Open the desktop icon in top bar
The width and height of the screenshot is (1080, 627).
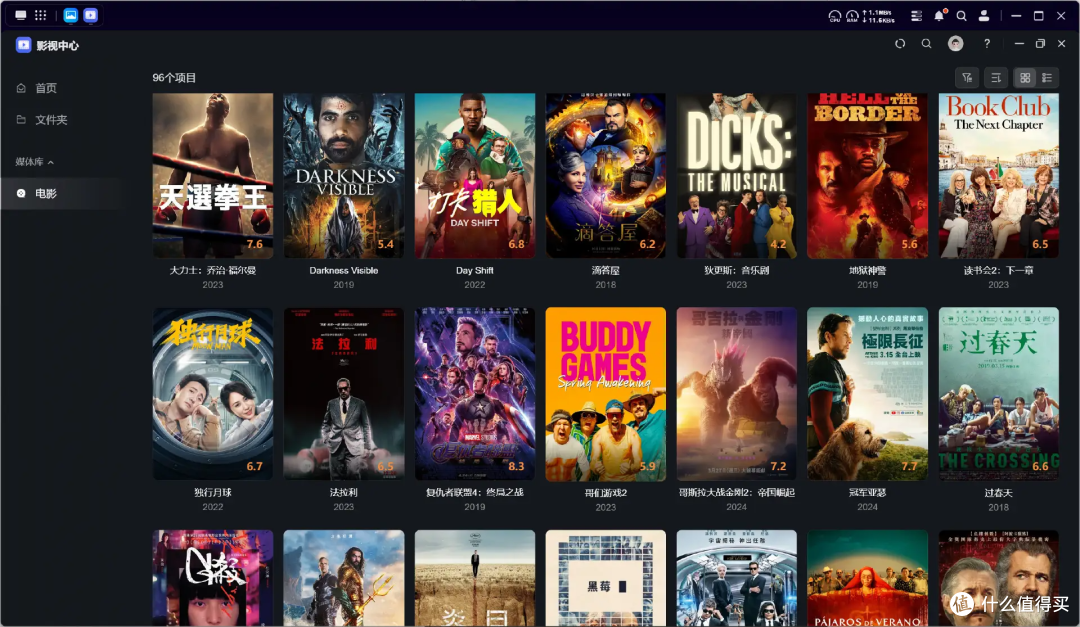pos(21,15)
